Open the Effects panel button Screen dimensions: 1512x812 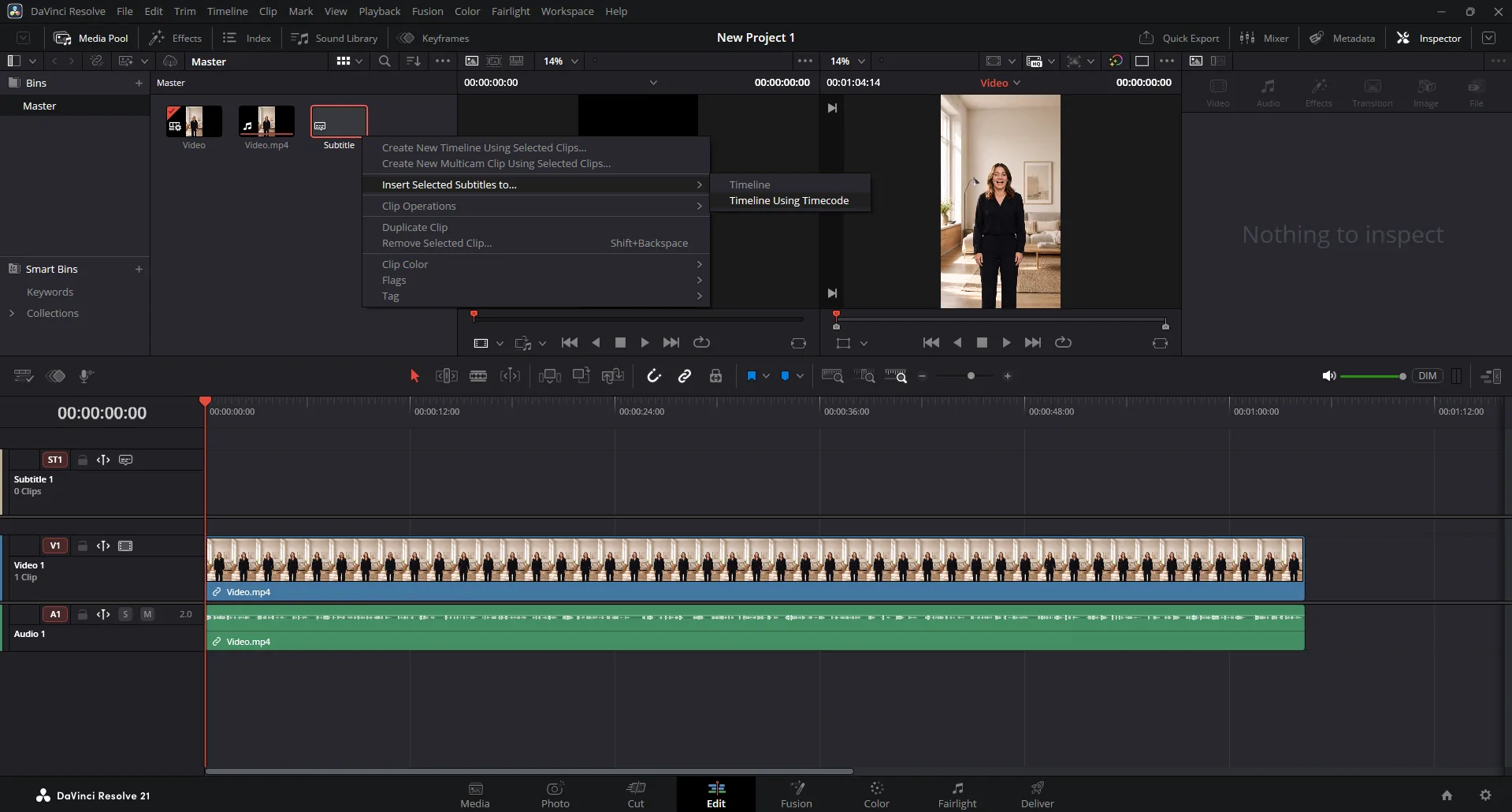(x=176, y=38)
